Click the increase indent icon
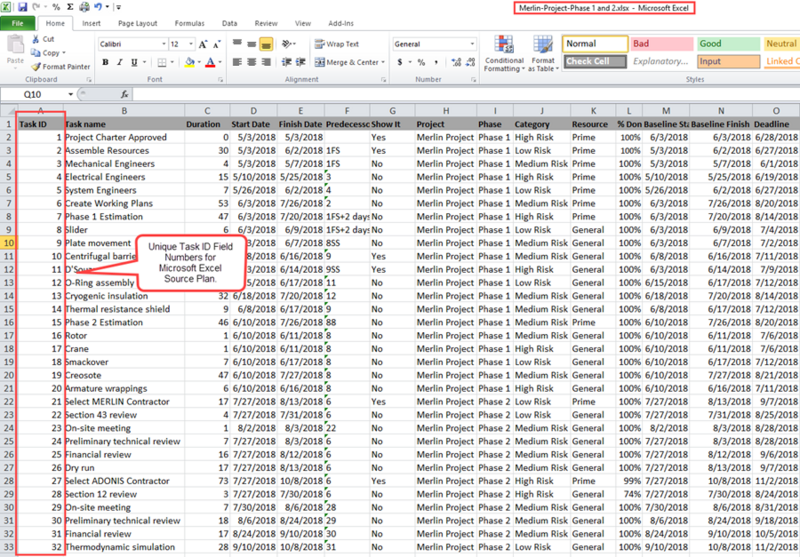800x557 pixels. pyautogui.click(x=301, y=62)
